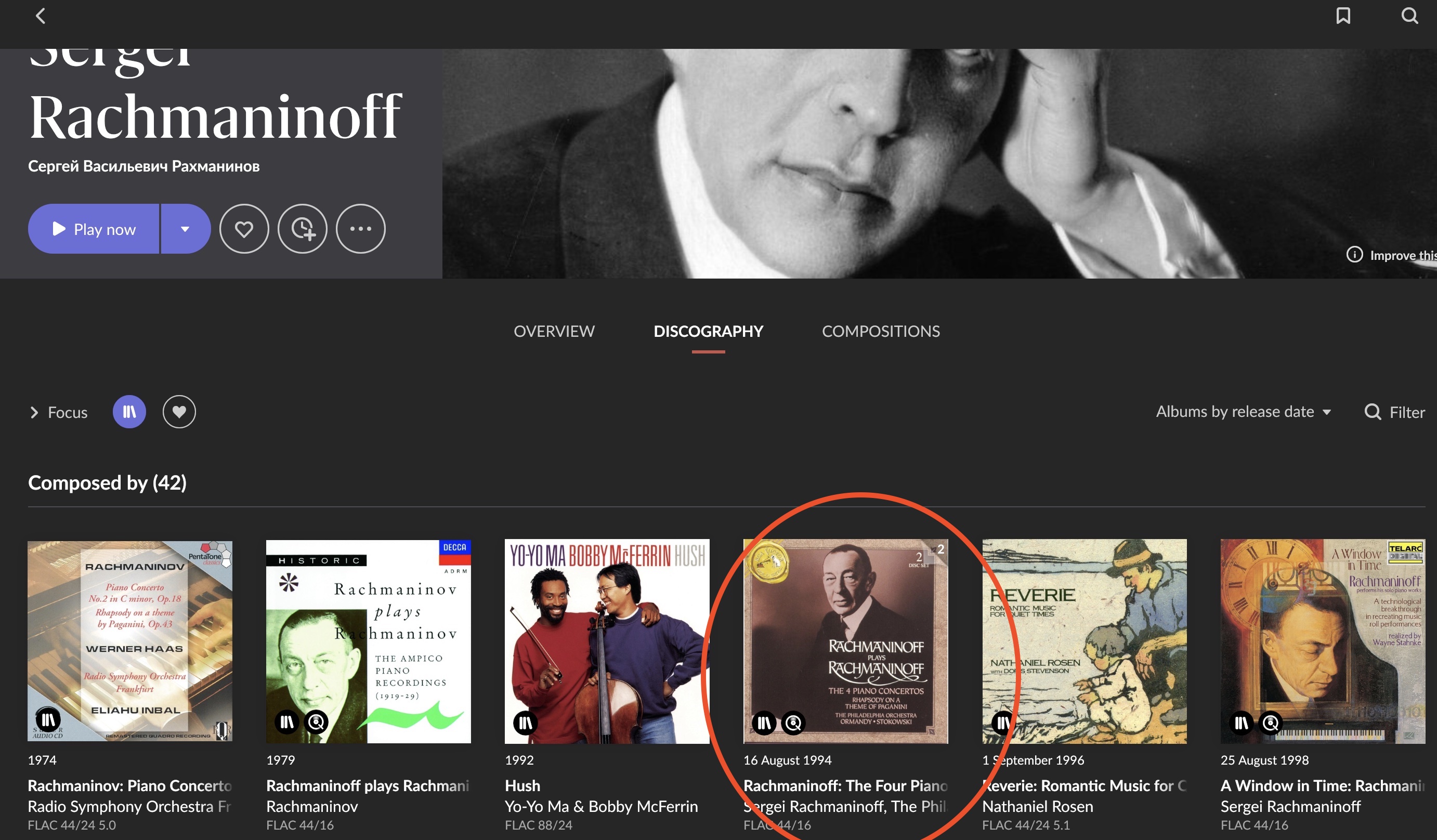Toggle the library-only filter
This screenshot has width=1437, height=840.
pos(129,412)
